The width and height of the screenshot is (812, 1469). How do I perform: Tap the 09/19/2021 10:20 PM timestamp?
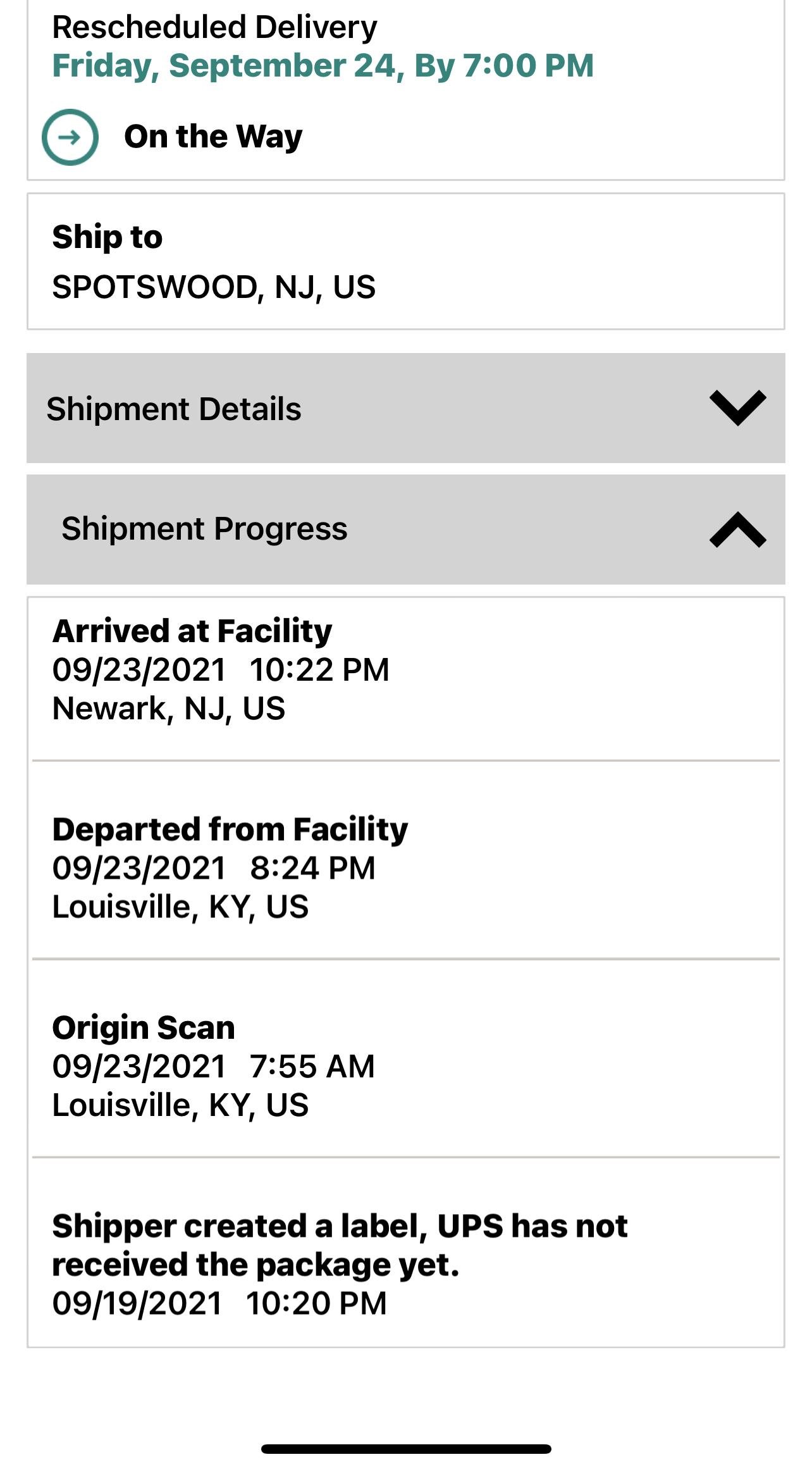219,1304
